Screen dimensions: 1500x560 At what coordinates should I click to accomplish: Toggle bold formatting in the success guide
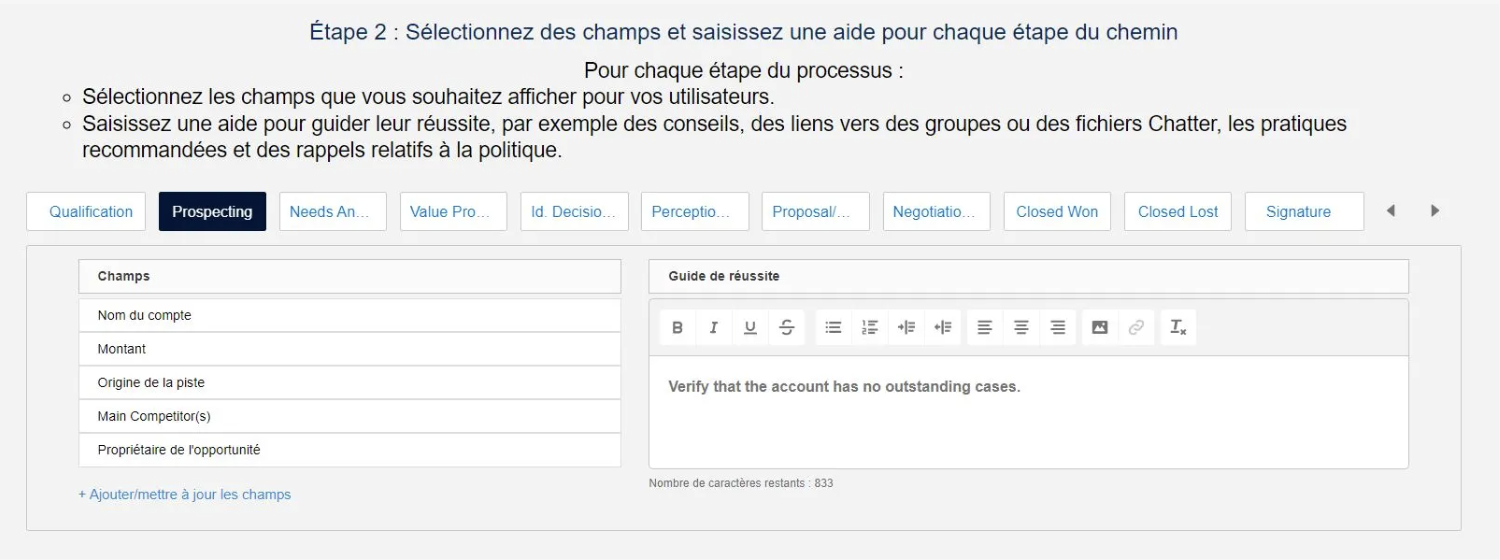click(678, 327)
